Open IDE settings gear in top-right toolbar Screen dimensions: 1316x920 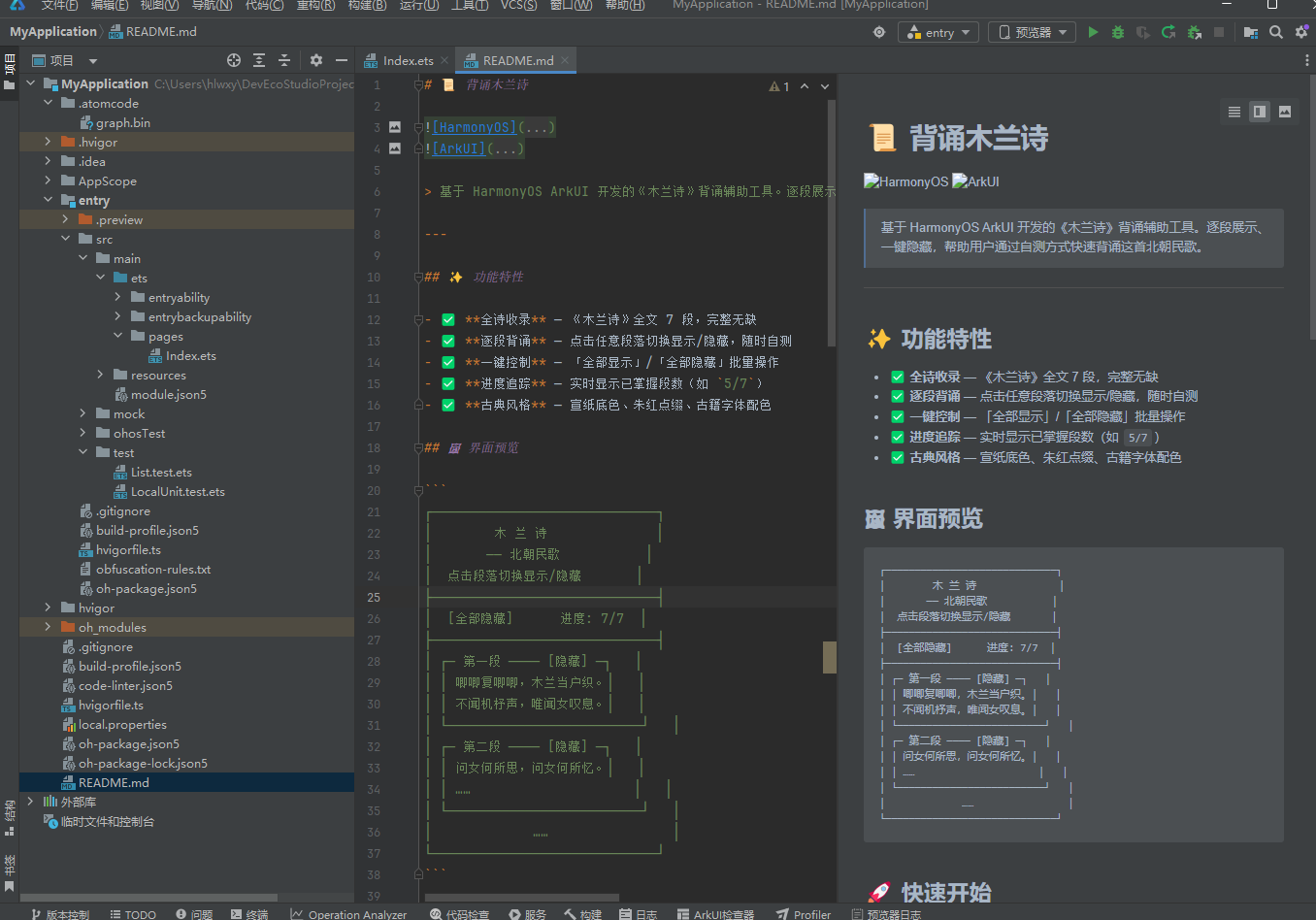[1301, 32]
